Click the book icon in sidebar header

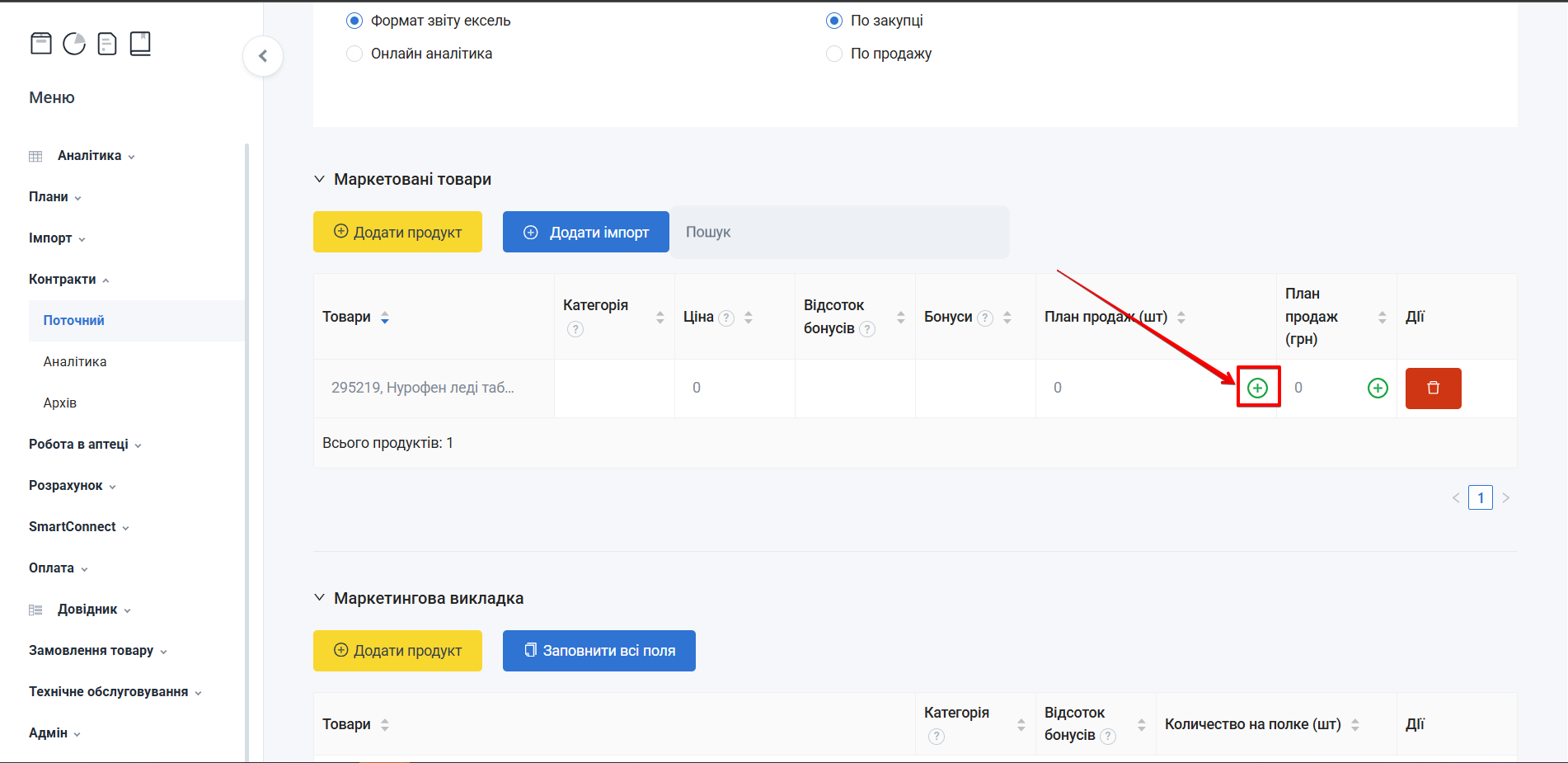[140, 44]
